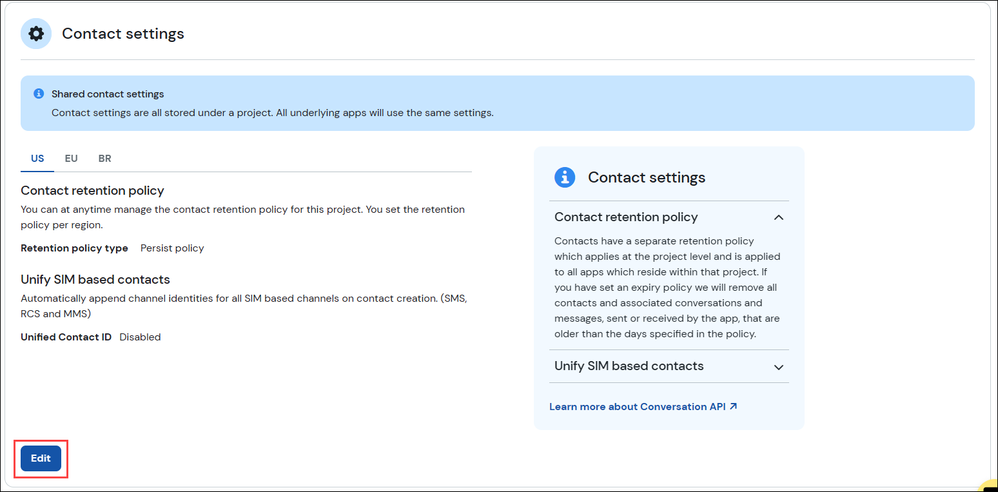998x492 pixels.
Task: Expand Unify SIM based contacts with down chevron
Action: click(778, 367)
